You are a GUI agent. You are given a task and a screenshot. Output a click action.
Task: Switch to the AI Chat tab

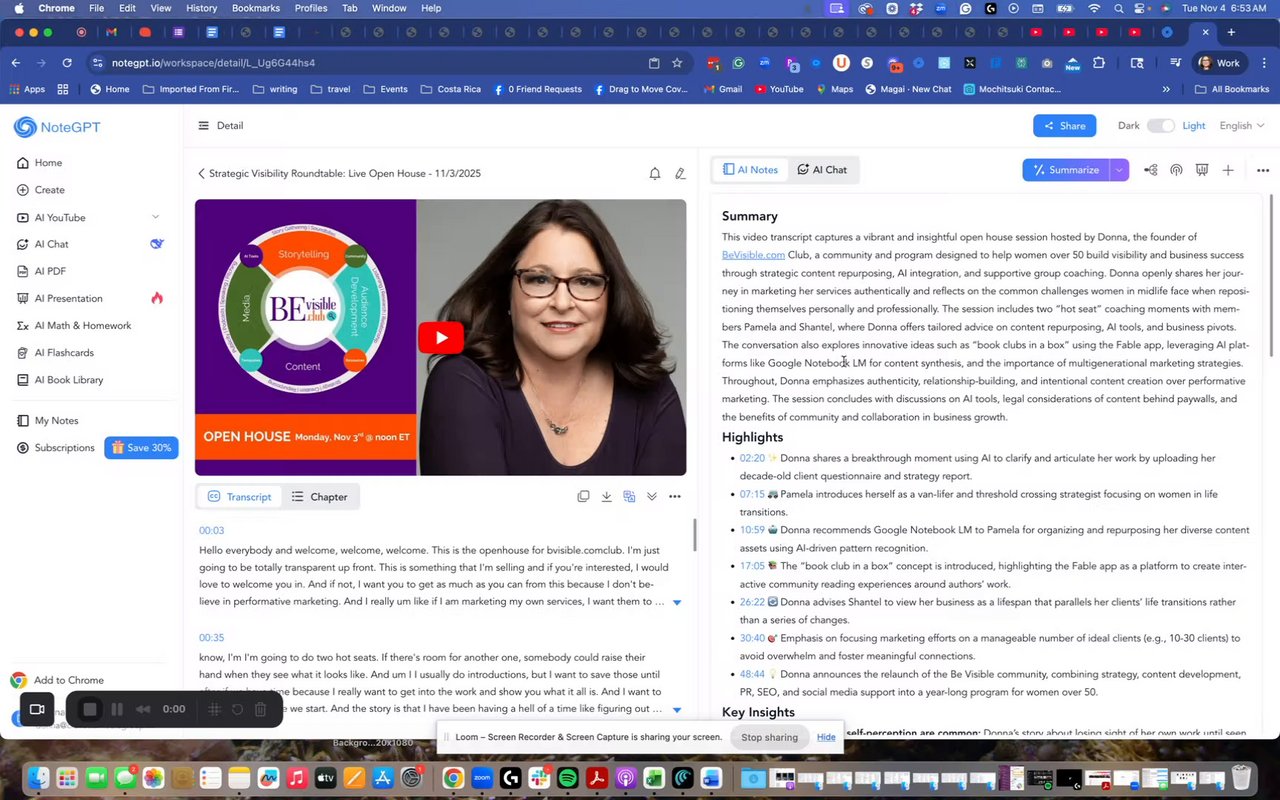(x=822, y=170)
